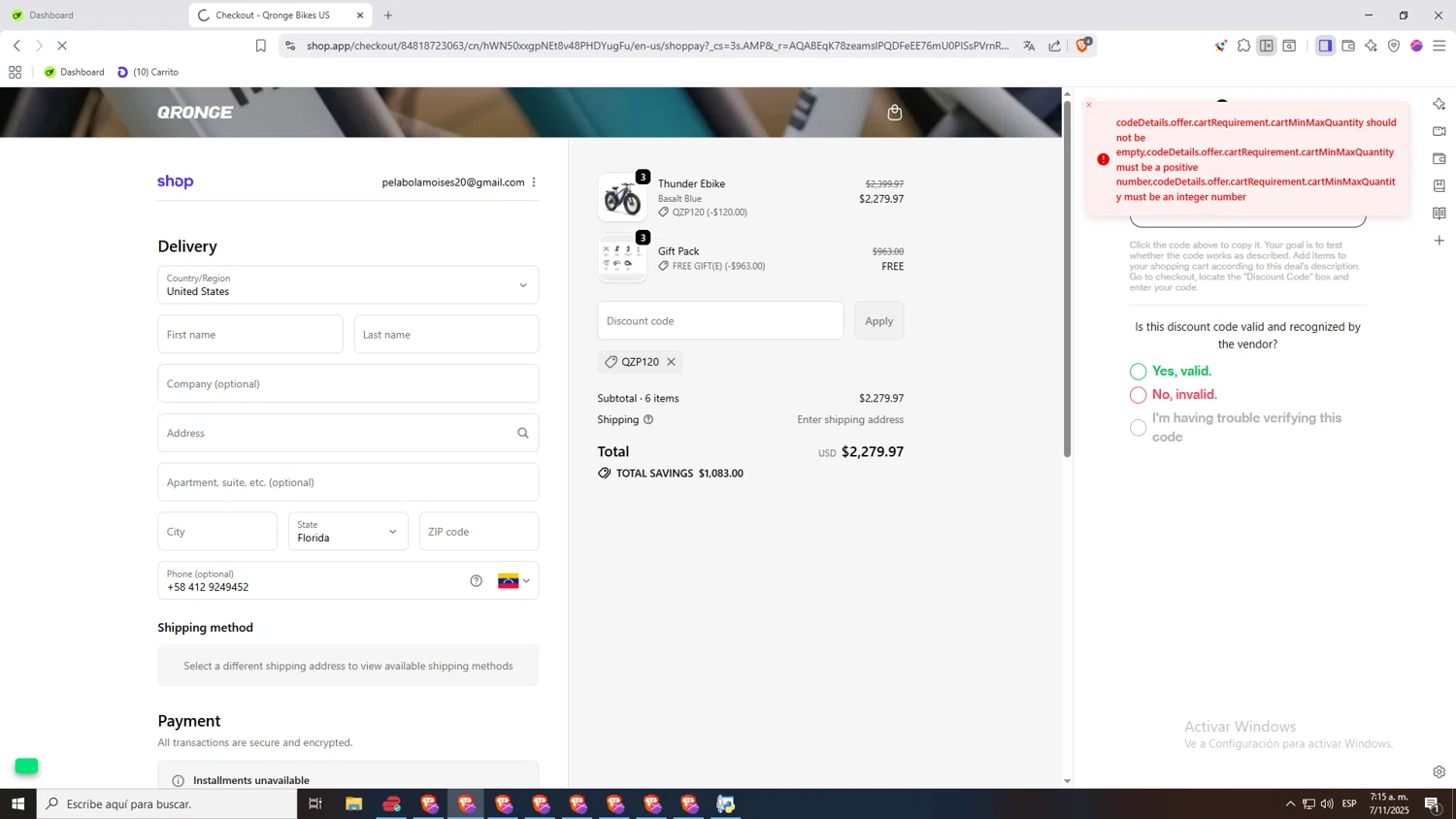Open the Brave wallet icon
This screenshot has height=819, width=1456.
1348,46
